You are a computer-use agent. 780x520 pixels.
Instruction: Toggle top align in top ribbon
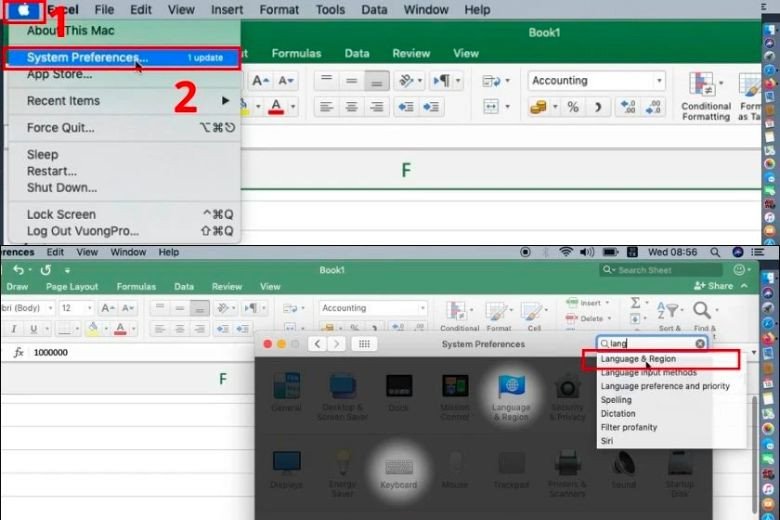point(326,81)
